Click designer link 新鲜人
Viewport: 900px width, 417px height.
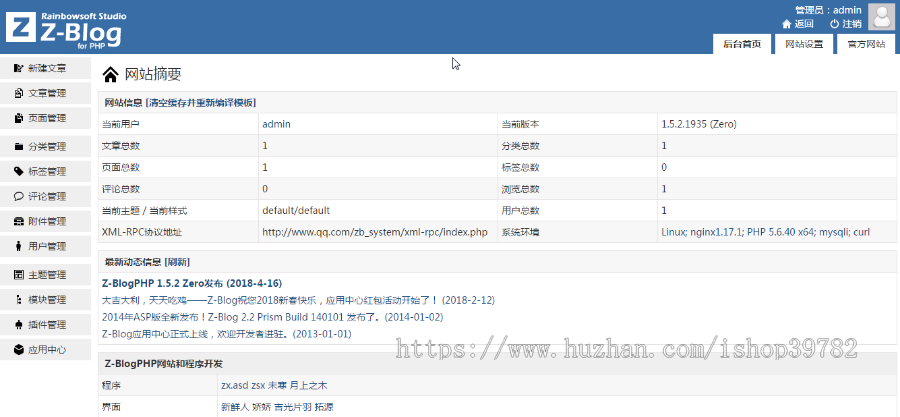(x=235, y=407)
